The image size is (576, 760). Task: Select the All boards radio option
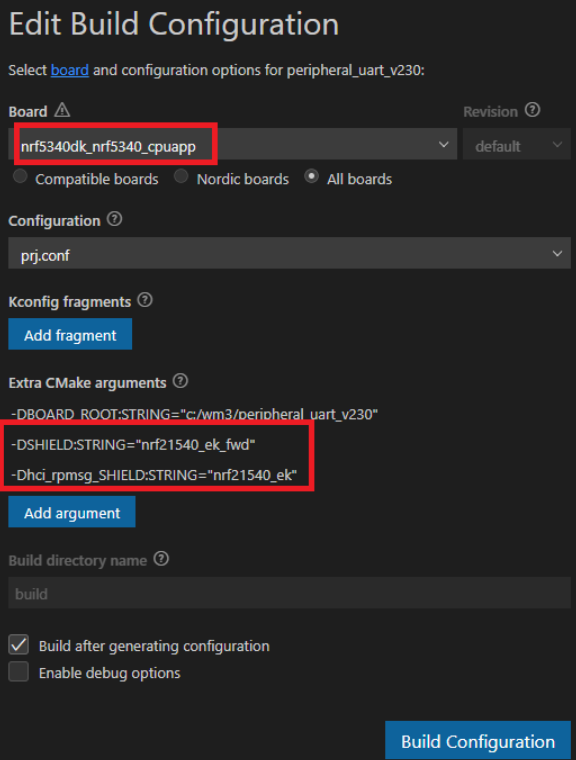(x=311, y=176)
